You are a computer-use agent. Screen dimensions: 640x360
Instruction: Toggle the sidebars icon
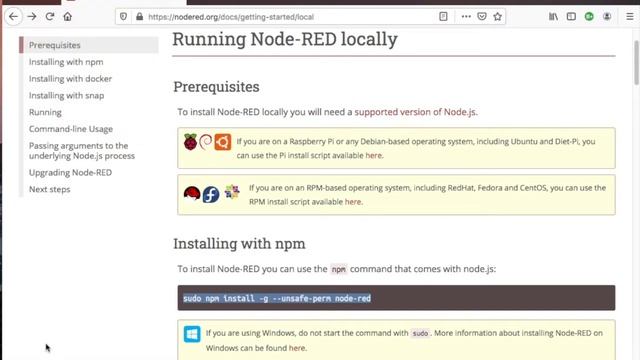(571, 17)
